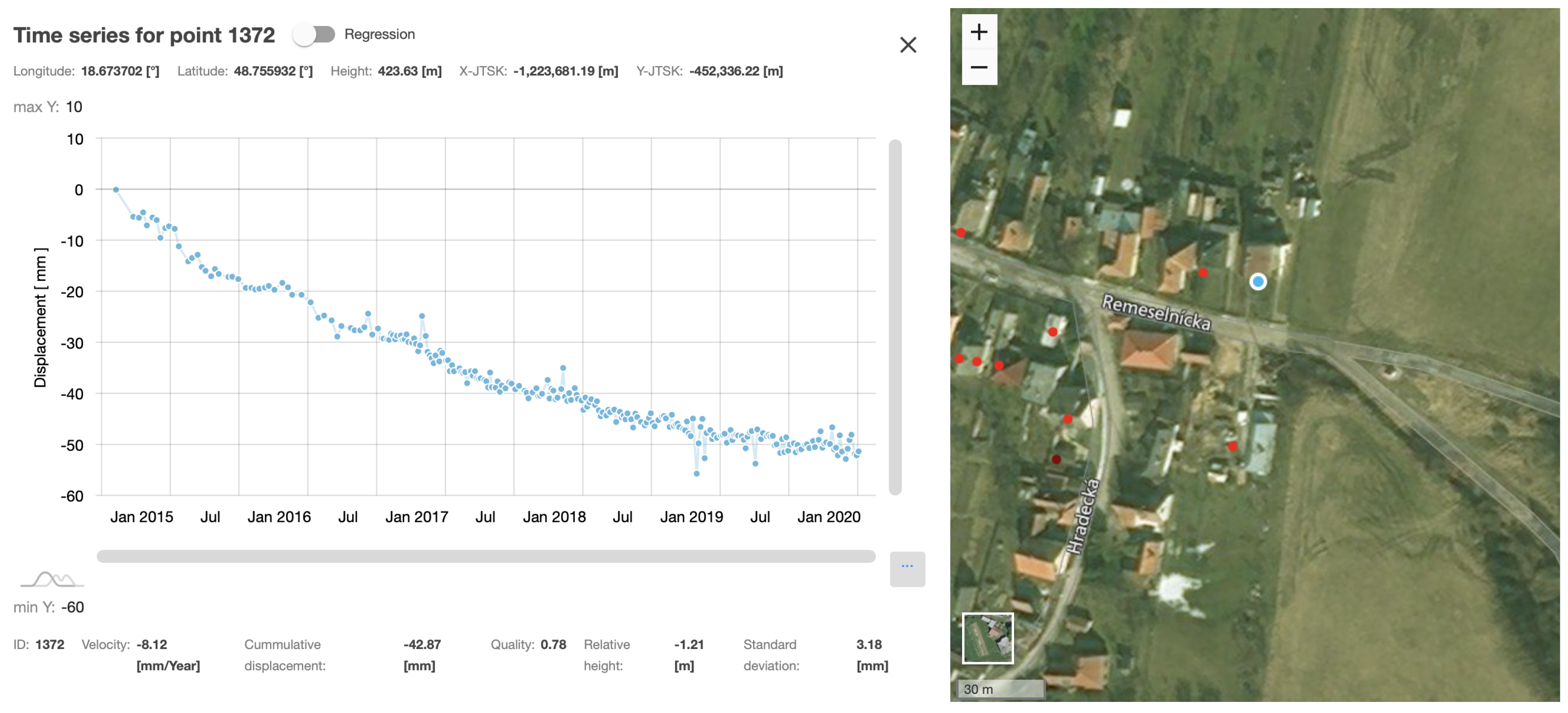
Task: Edit the max Y value field
Action: [74, 107]
